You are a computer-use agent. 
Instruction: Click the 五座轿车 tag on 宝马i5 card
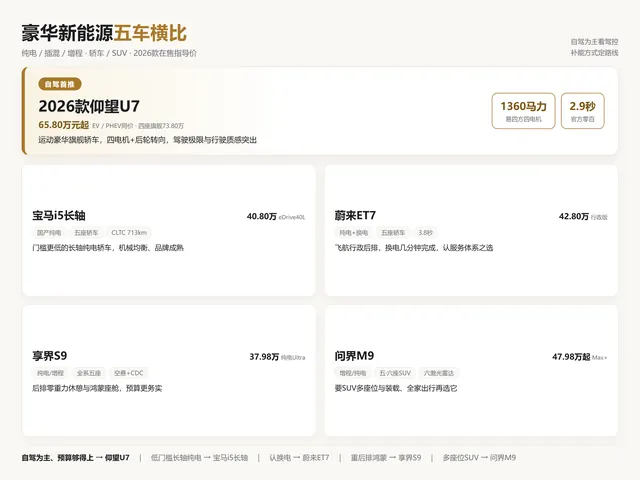(86, 233)
